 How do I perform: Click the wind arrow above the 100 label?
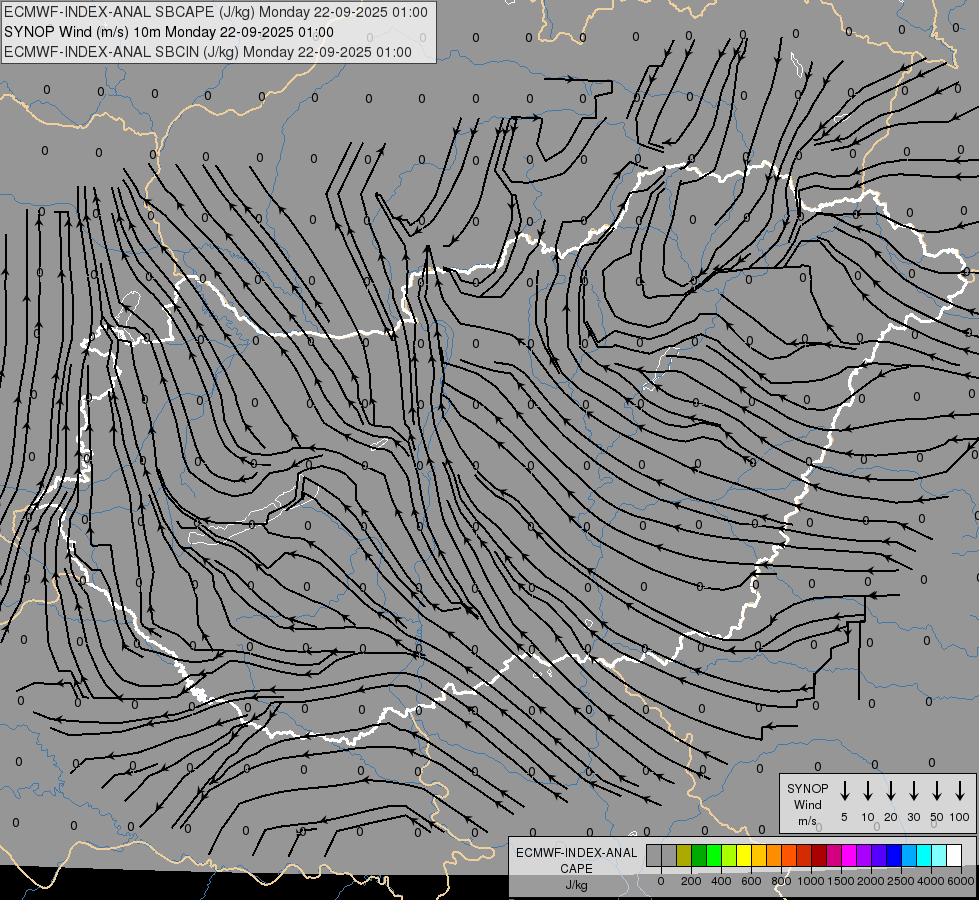960,791
